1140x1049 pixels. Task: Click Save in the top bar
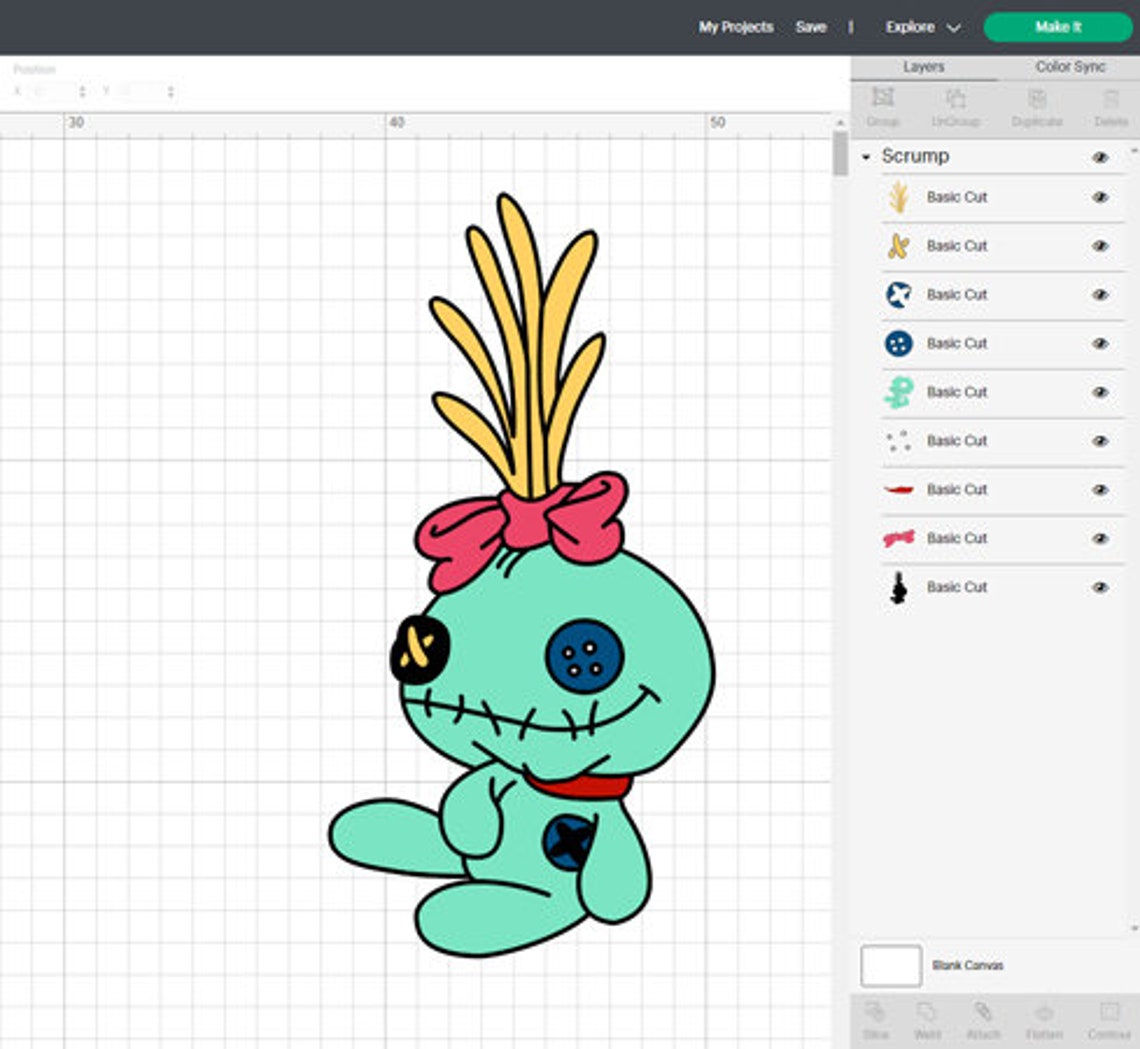[811, 27]
